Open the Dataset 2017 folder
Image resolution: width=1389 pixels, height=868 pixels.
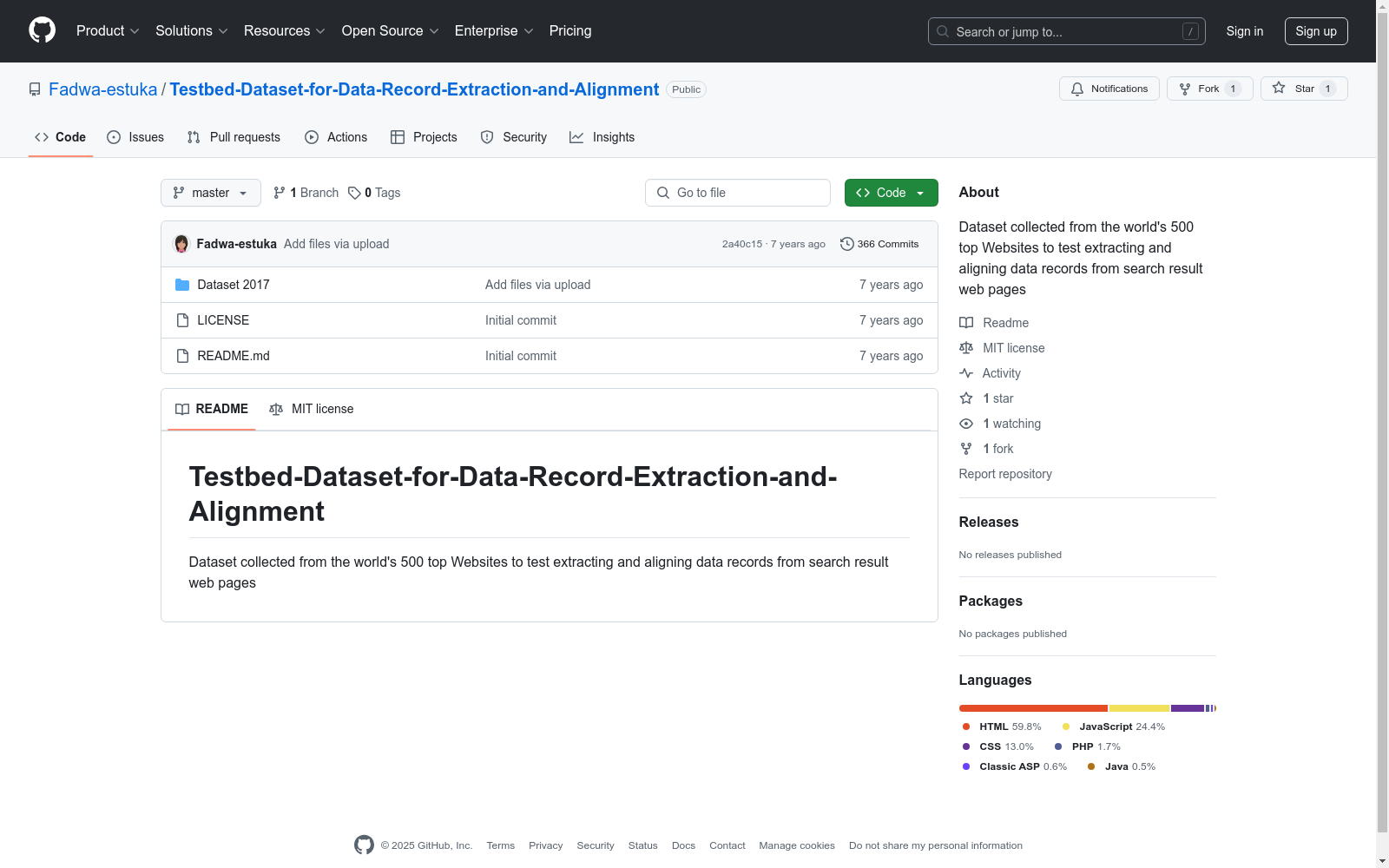[x=234, y=285]
